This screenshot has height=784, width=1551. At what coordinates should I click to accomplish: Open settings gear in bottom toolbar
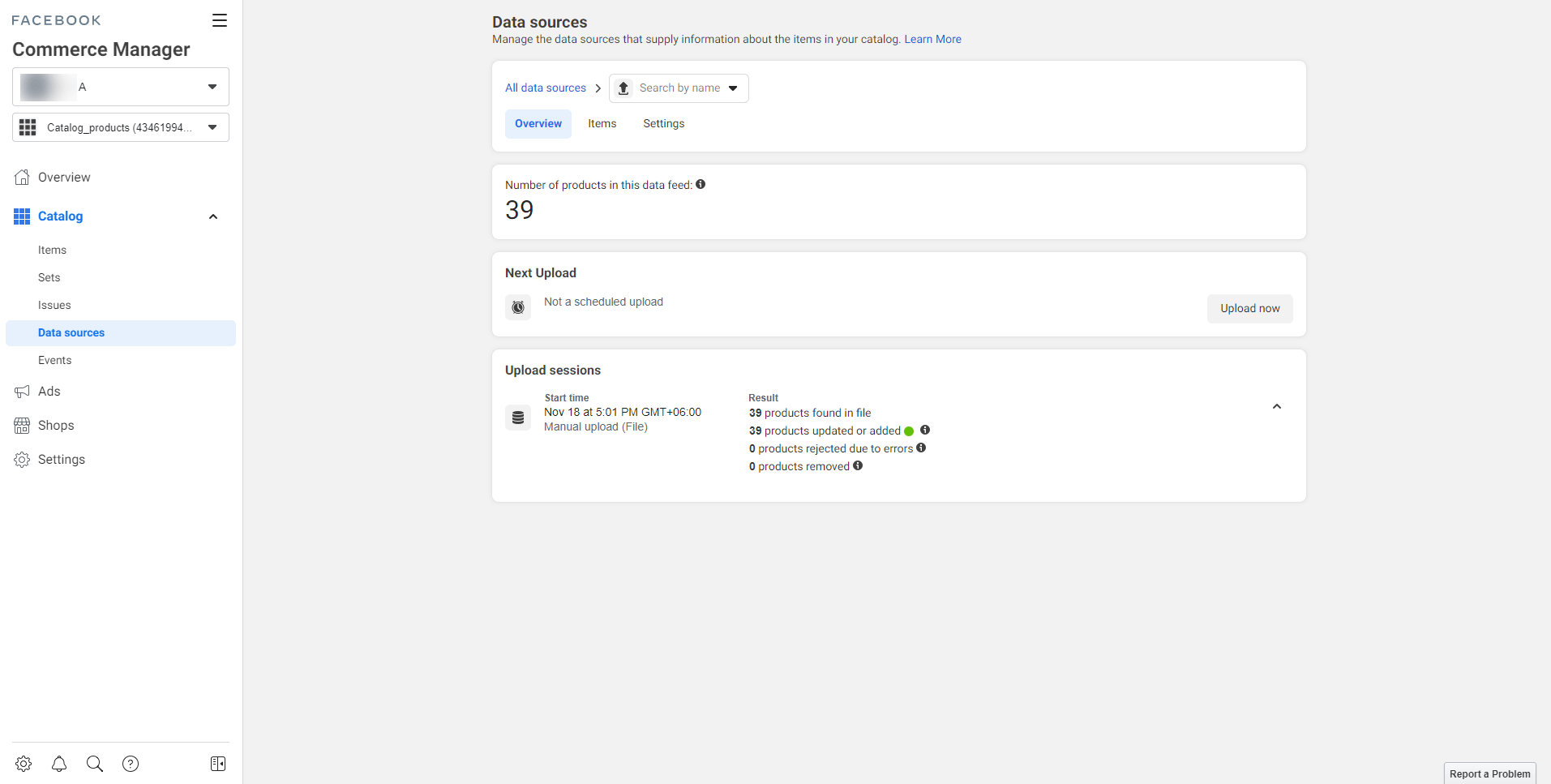pyautogui.click(x=24, y=764)
